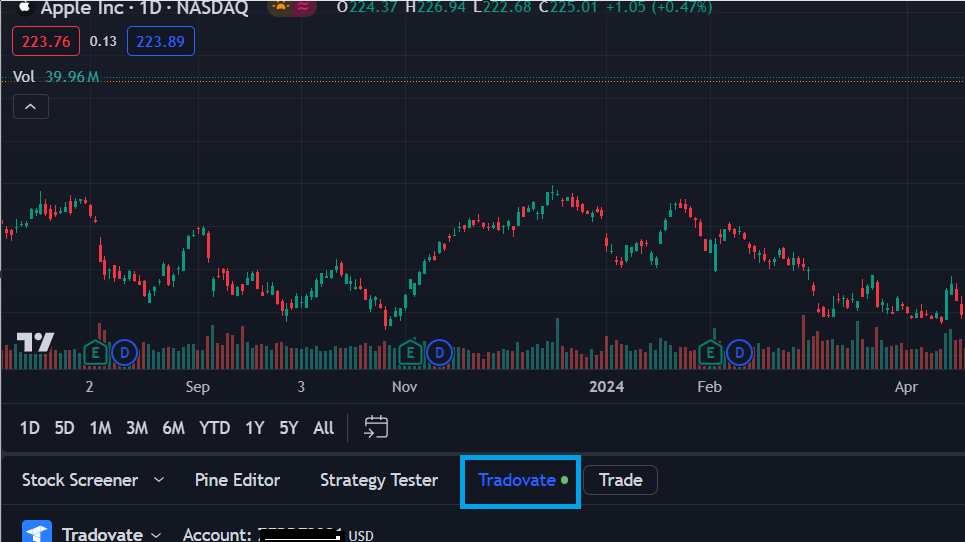Viewport: 965px width, 542px height.
Task: Set chart range to 1Y
Action: click(254, 428)
